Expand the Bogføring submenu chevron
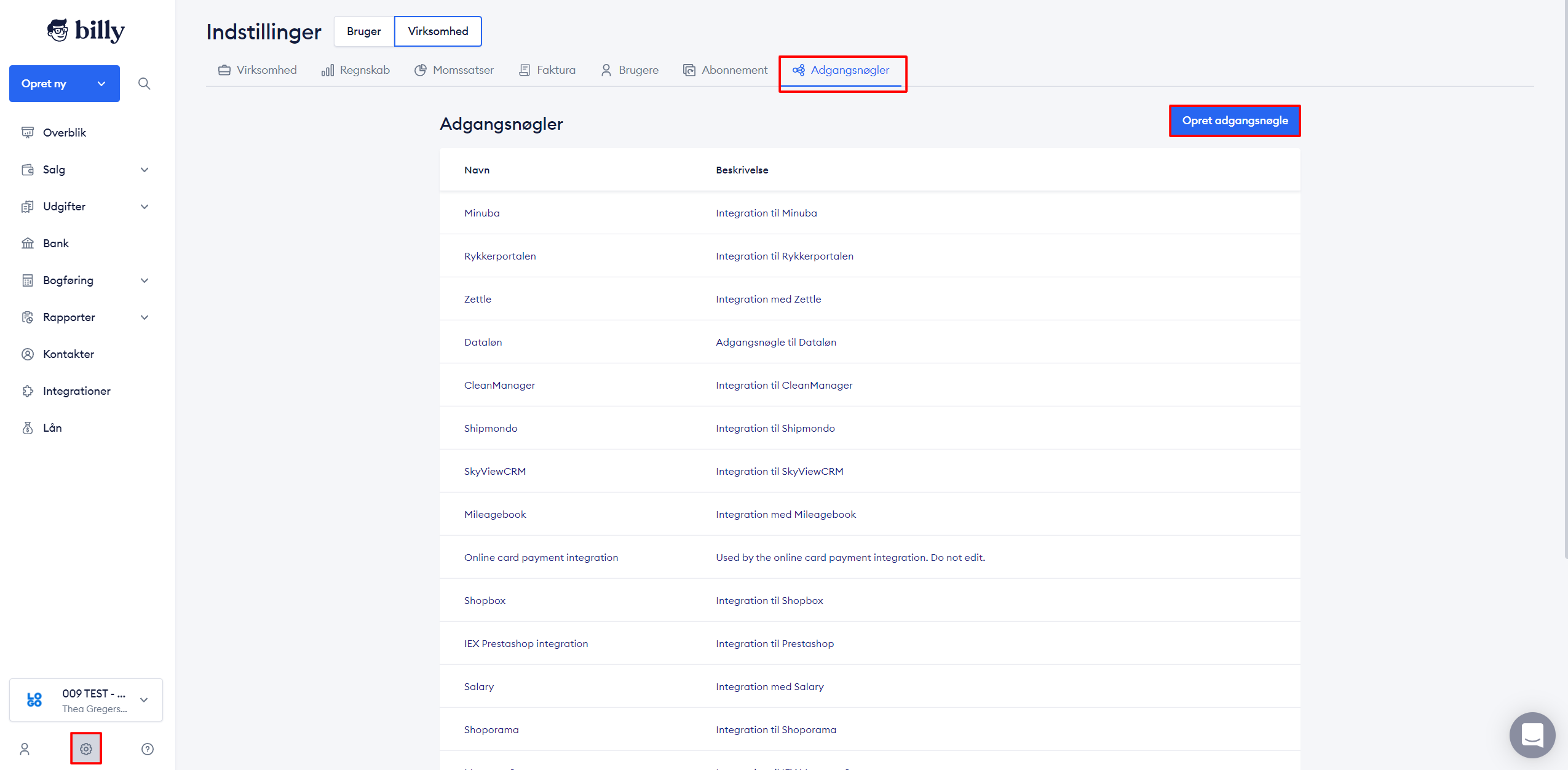 point(145,280)
